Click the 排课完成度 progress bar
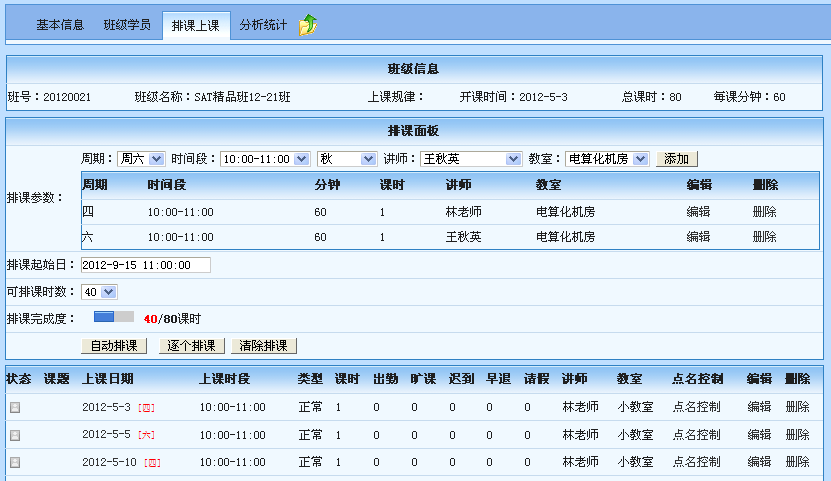The height and width of the screenshot is (481, 831). 113,318
